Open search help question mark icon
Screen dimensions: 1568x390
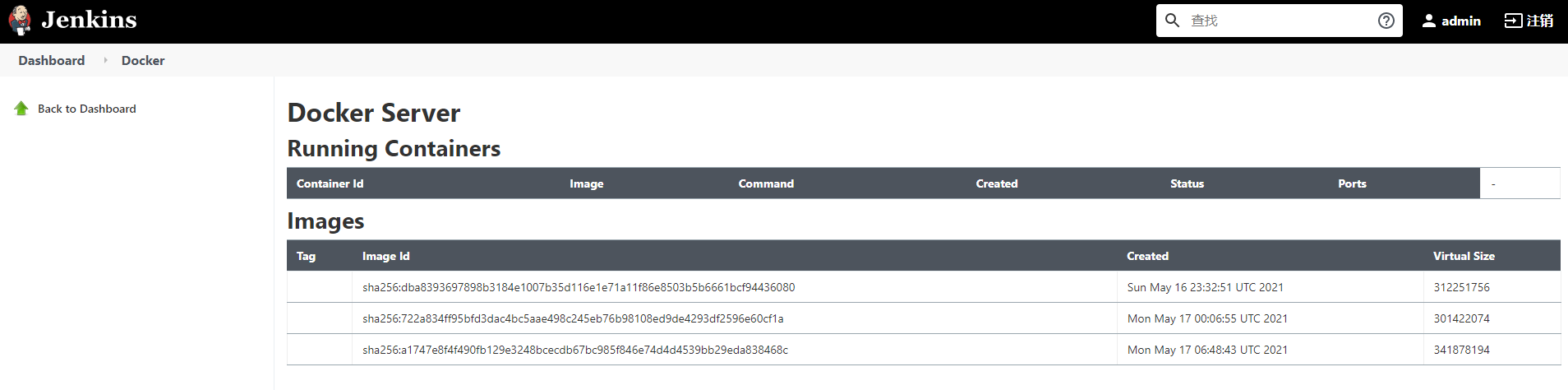coord(1386,21)
